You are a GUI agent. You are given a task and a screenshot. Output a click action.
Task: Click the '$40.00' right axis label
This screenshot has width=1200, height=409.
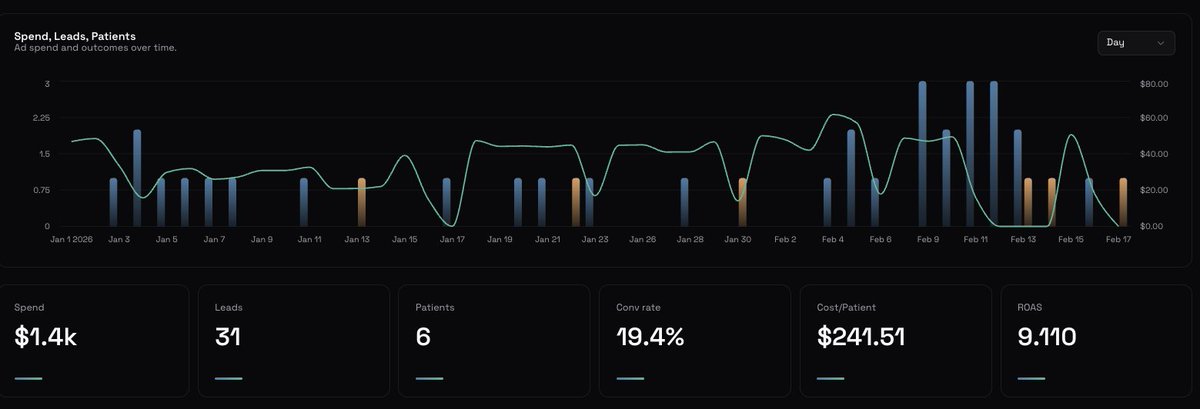coord(1154,155)
